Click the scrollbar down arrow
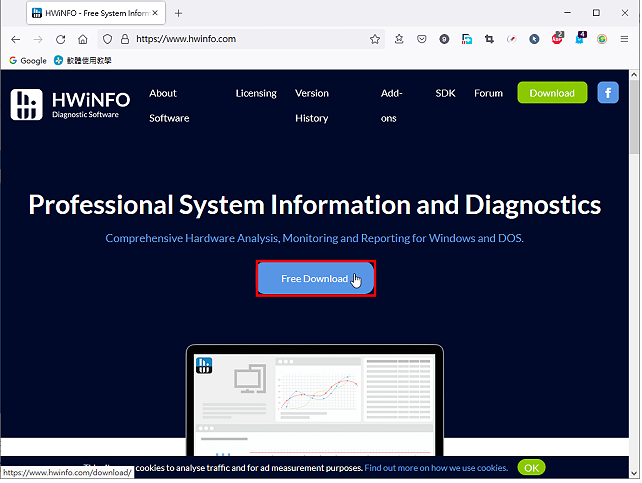 point(634,474)
